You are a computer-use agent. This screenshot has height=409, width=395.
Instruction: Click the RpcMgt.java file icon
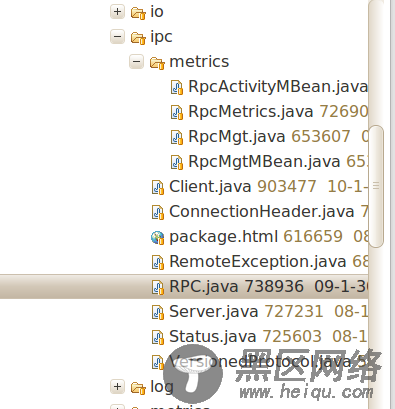tap(177, 137)
